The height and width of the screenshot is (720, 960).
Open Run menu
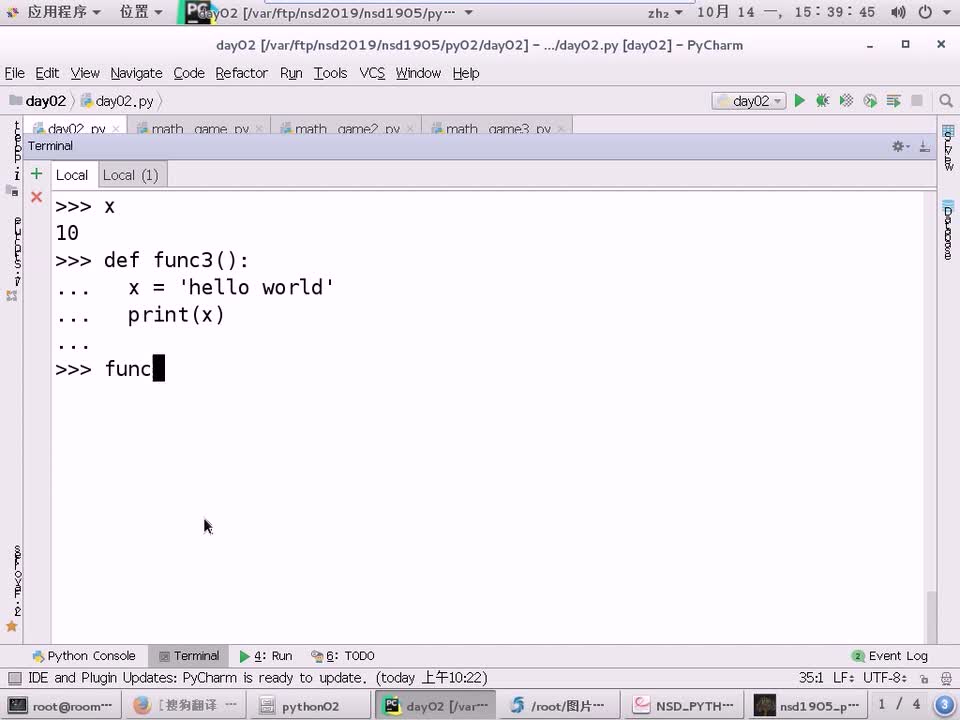click(x=291, y=73)
